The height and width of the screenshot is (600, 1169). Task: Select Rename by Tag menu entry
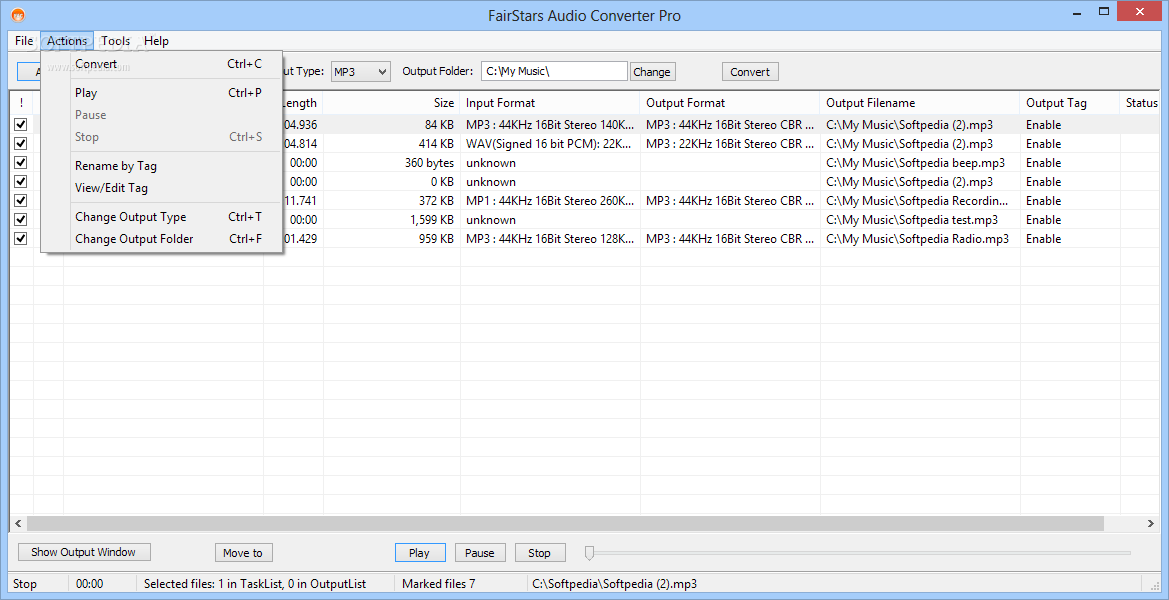(162, 166)
